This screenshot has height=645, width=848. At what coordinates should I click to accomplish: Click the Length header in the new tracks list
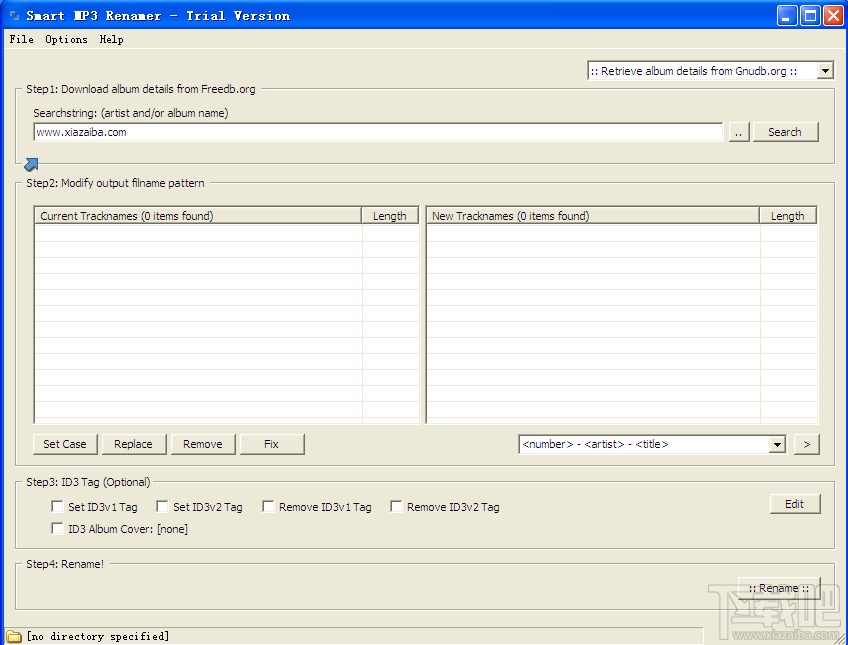[788, 216]
